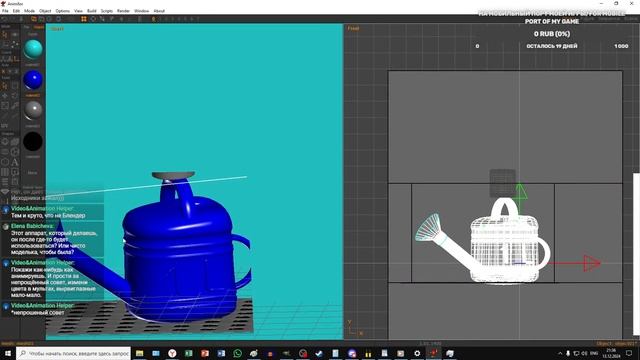
Task: Click the orange folder icon in the top toolbar
Action: pos(33,19)
